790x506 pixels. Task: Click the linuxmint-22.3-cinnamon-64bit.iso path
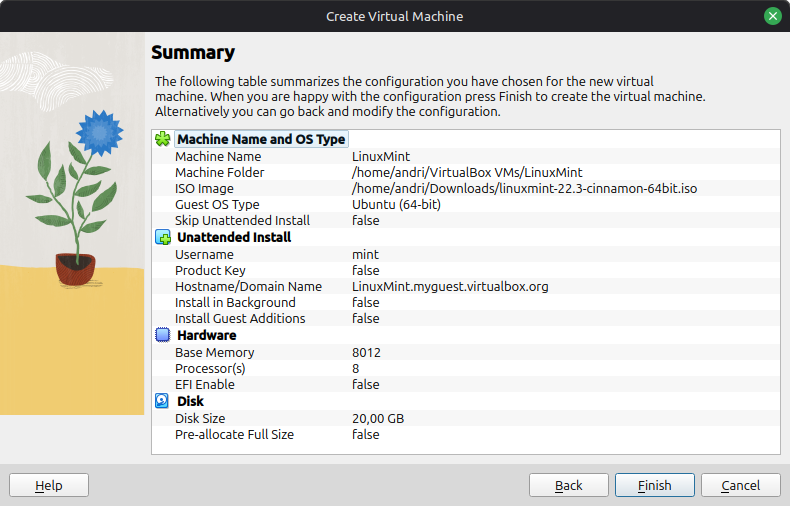click(x=524, y=188)
